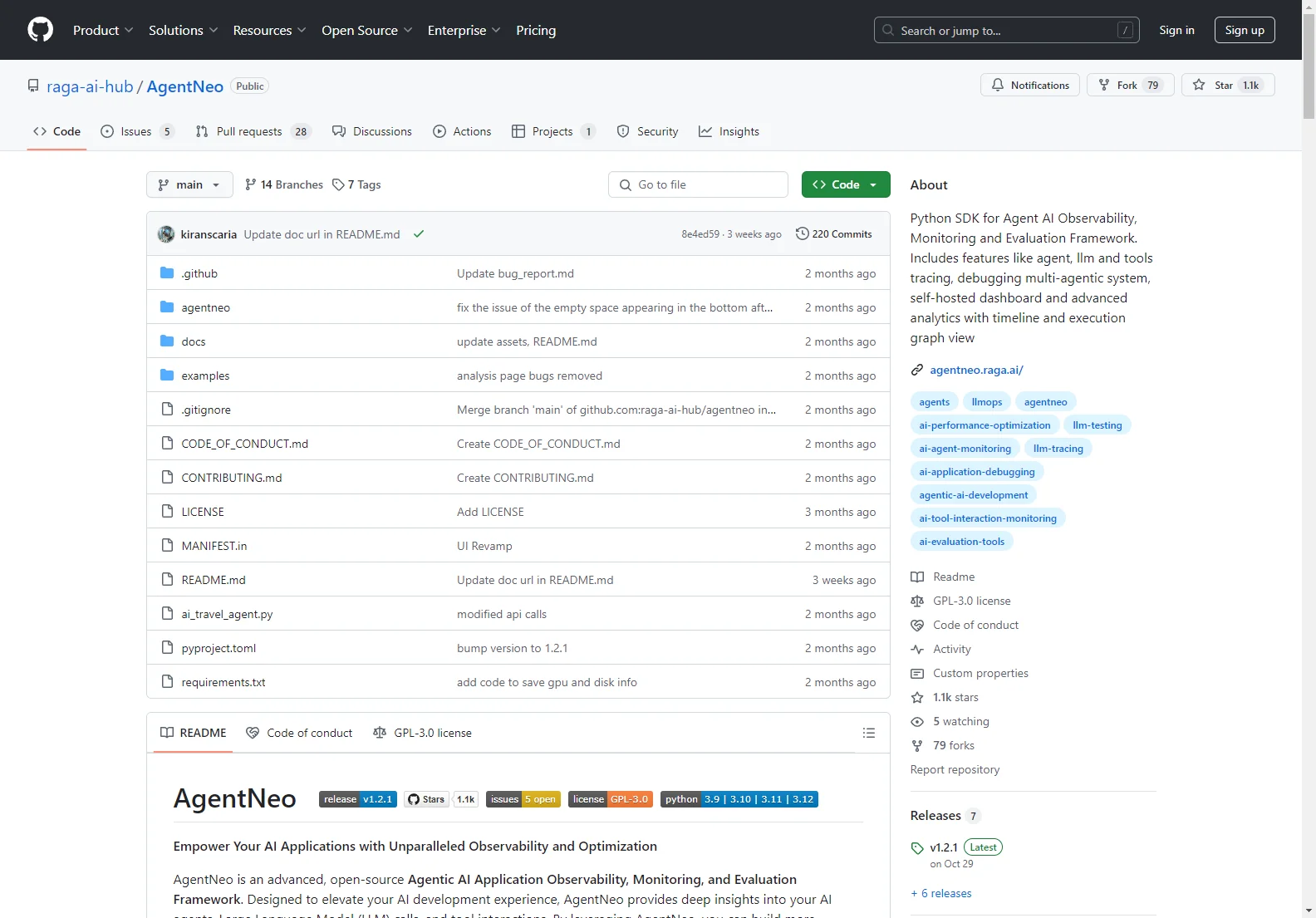
Task: Open the README outline list icon
Action: 869,733
